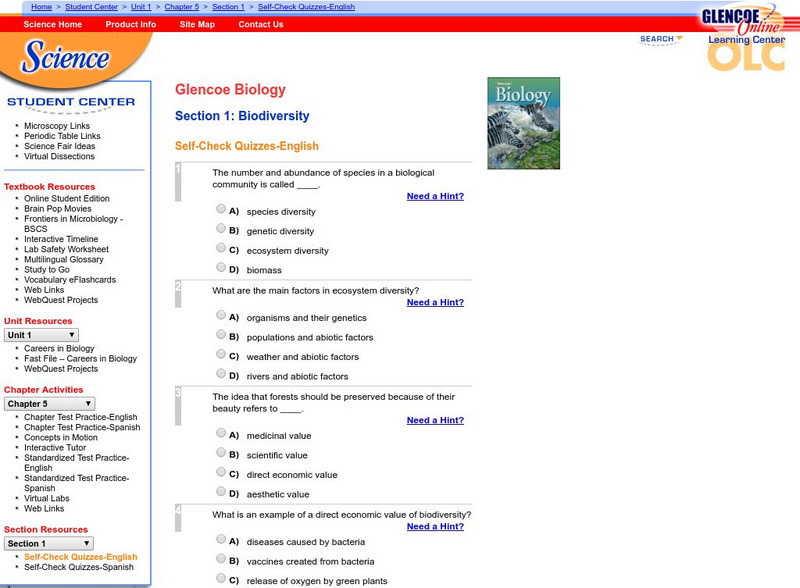The height and width of the screenshot is (588, 800).
Task: Open Science Home in red menu bar
Action: (53, 24)
